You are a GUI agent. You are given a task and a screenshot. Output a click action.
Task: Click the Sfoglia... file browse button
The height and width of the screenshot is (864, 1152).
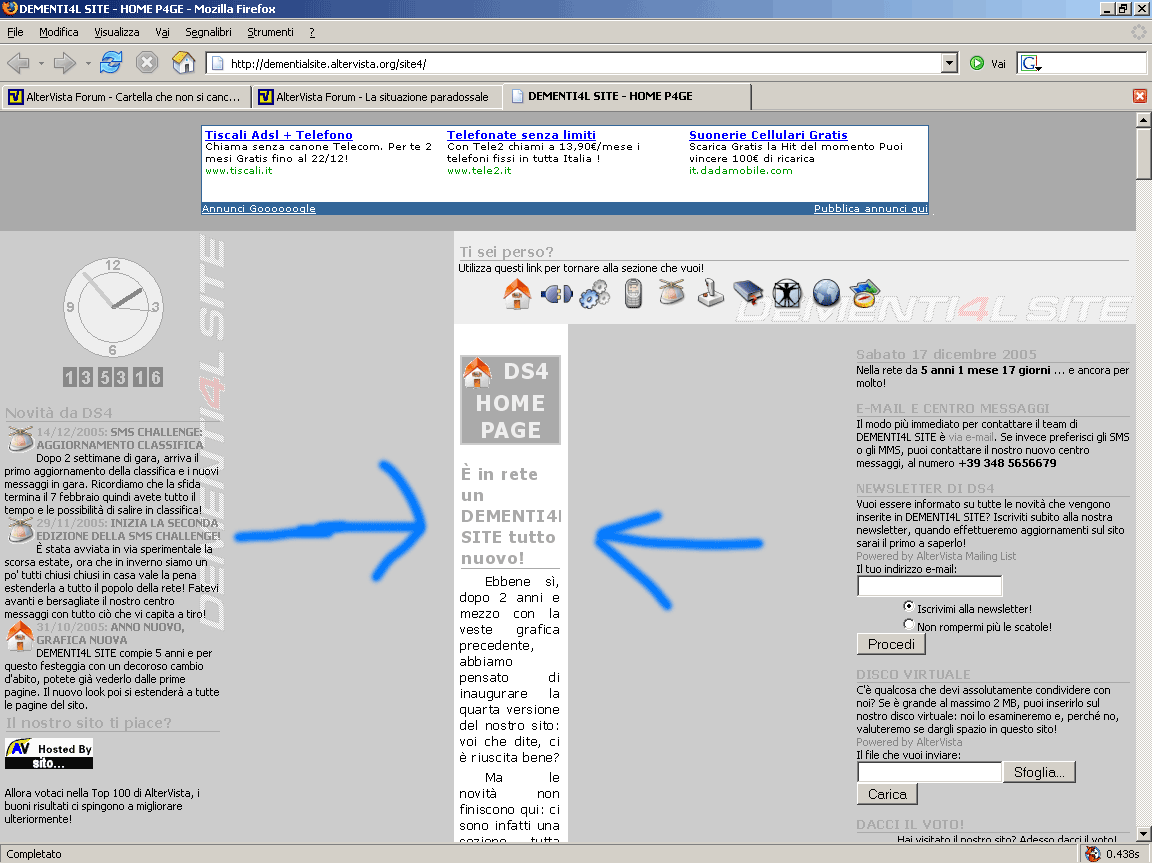point(1042,772)
